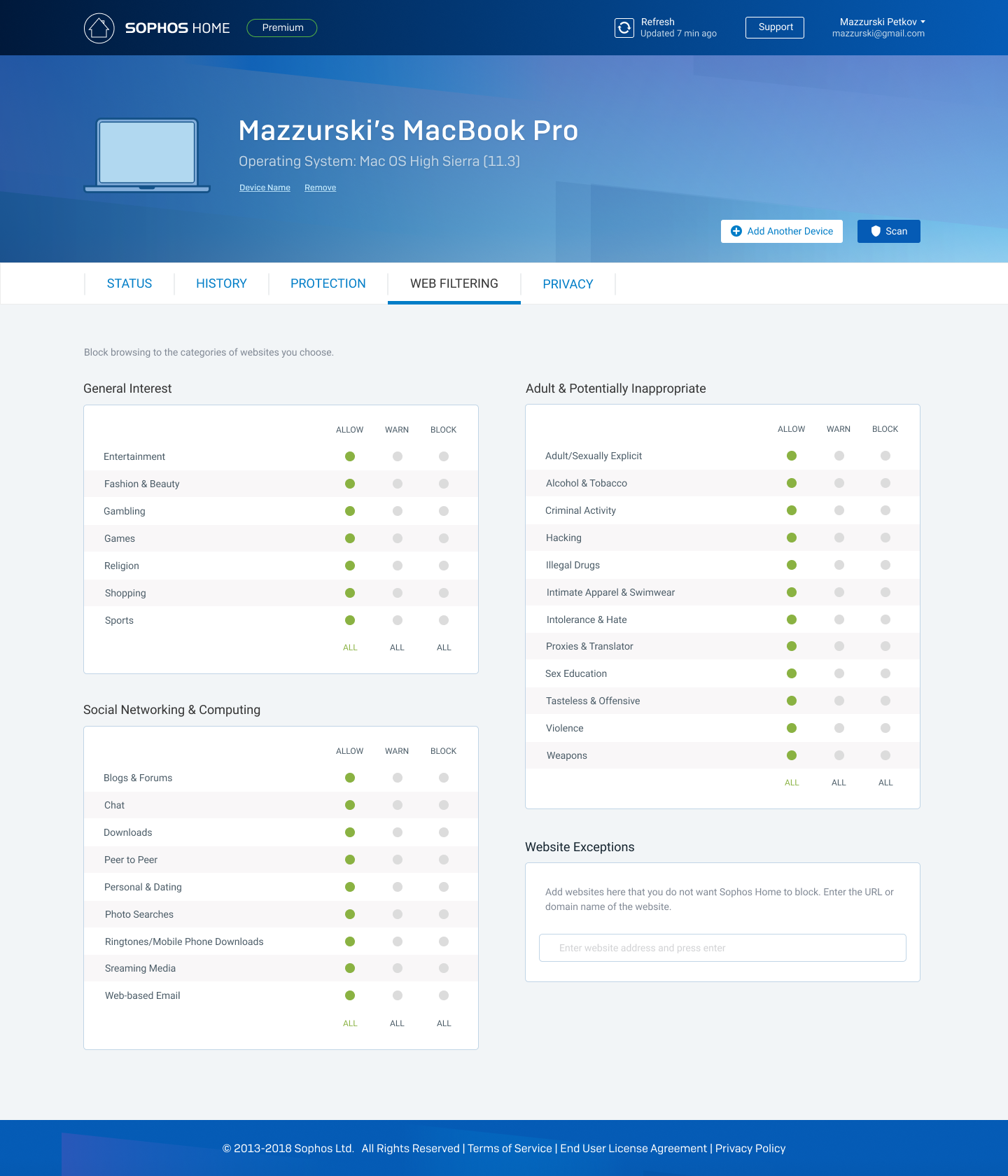The width and height of the screenshot is (1008, 1176).
Task: Click the MacBook laptop device image
Action: point(147,155)
